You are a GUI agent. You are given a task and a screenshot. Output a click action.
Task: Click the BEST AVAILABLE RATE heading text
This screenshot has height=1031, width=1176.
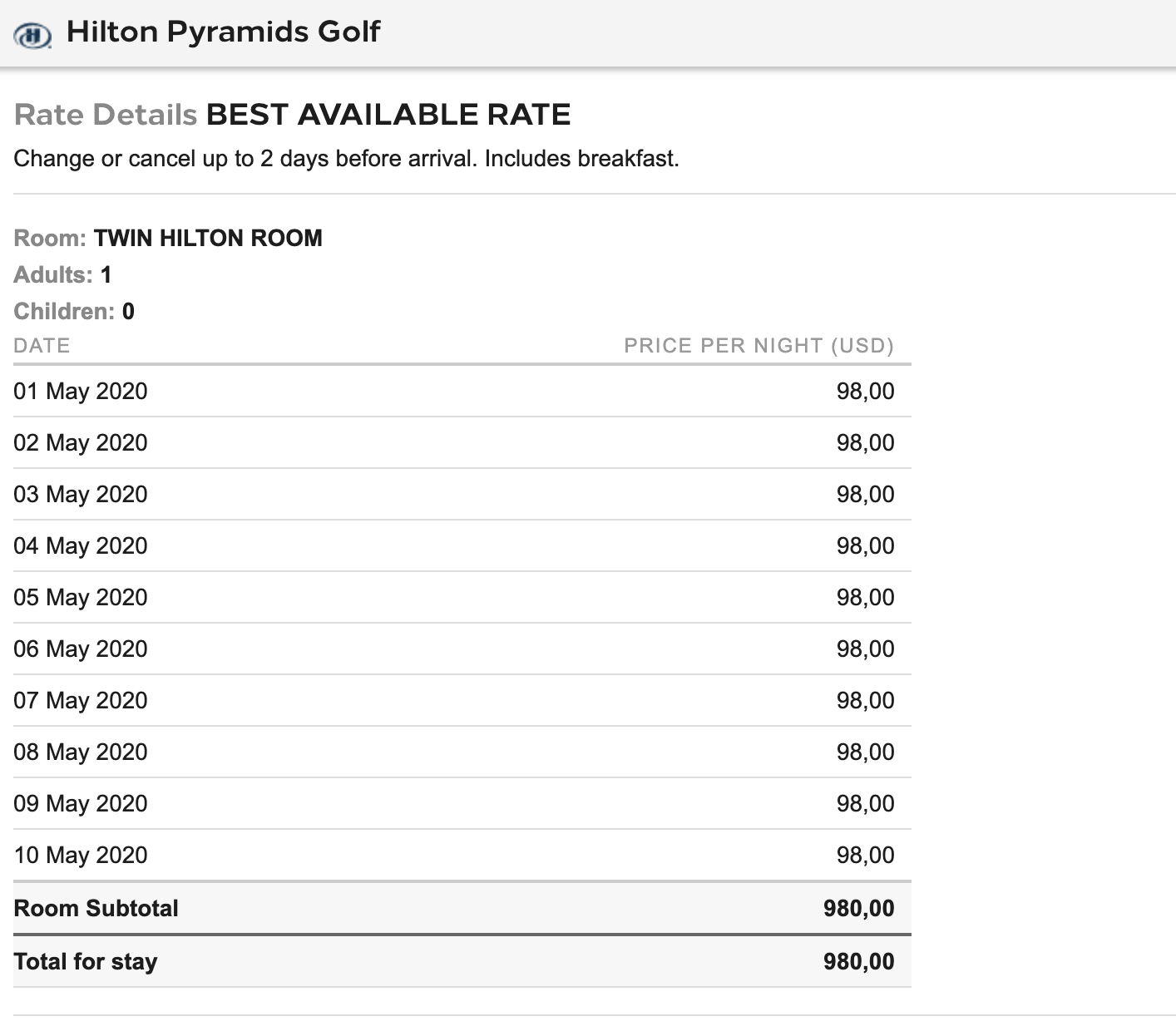click(388, 114)
